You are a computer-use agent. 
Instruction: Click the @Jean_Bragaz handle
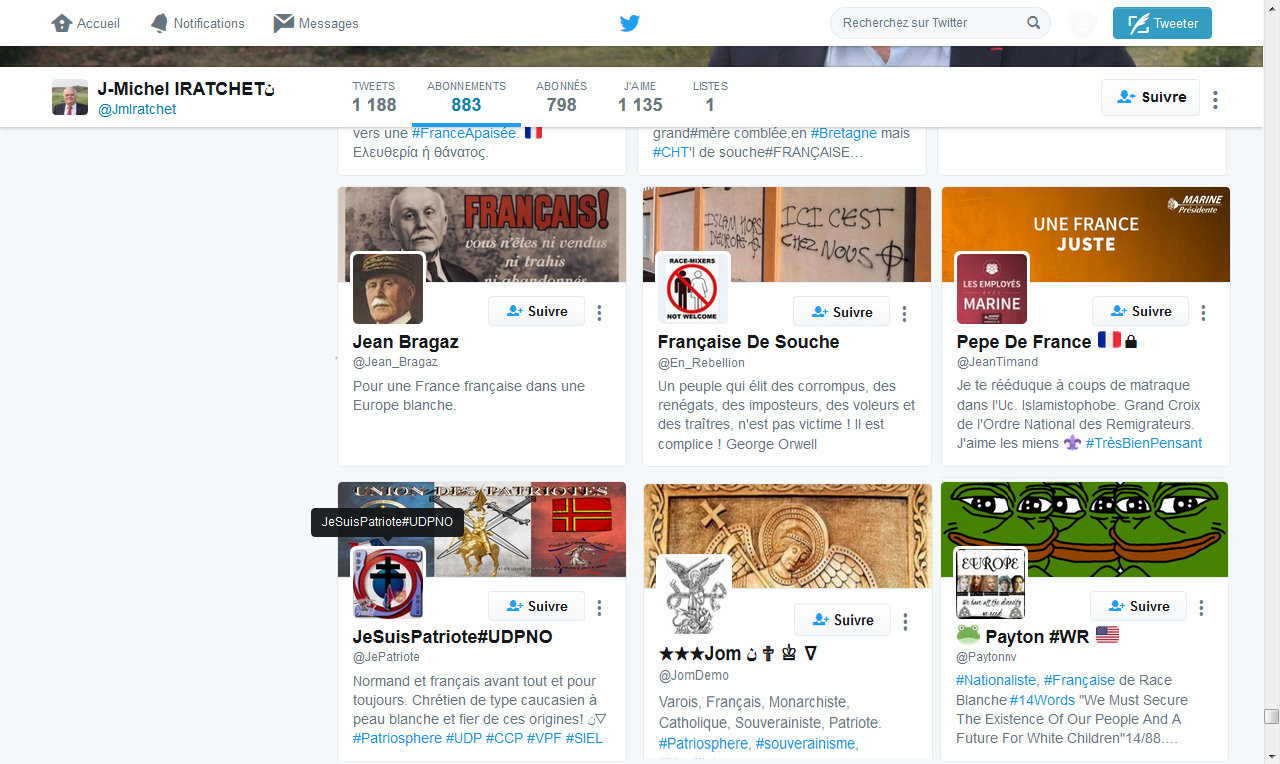[395, 362]
